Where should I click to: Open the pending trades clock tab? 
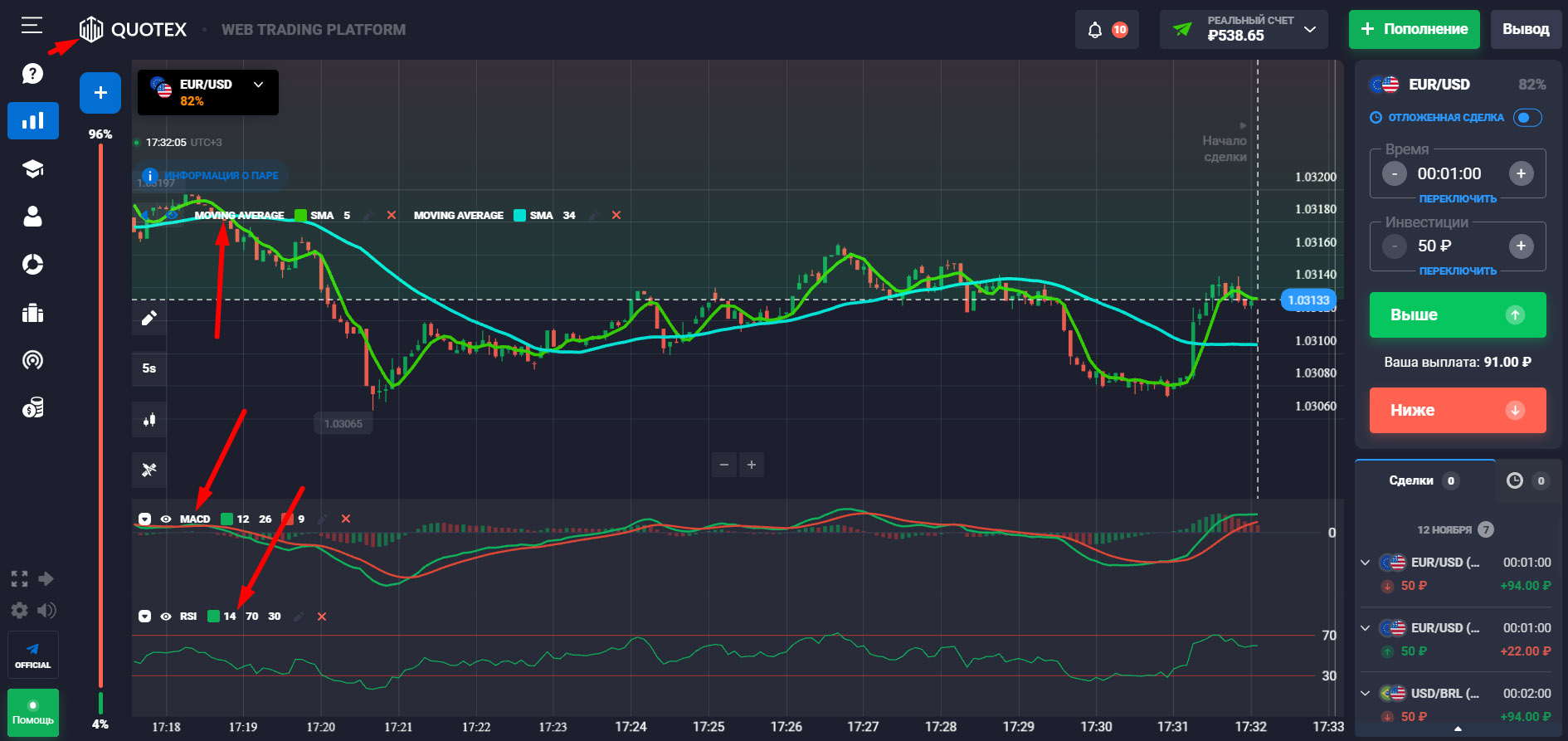tap(1527, 480)
